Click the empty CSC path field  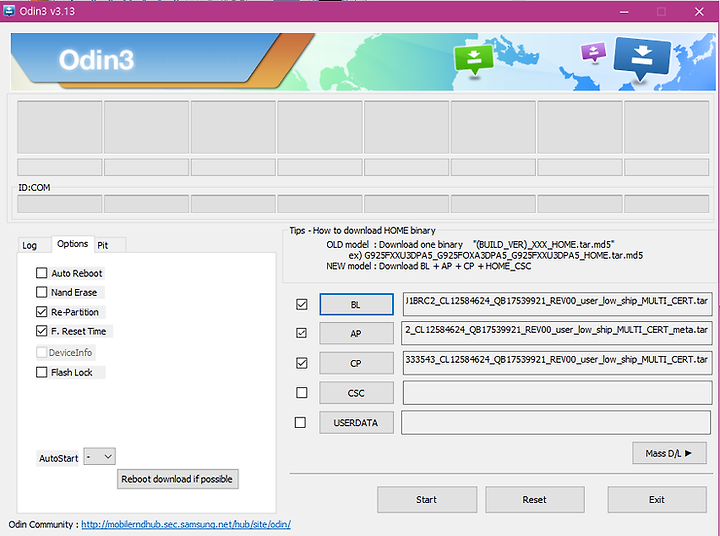[x=557, y=393]
